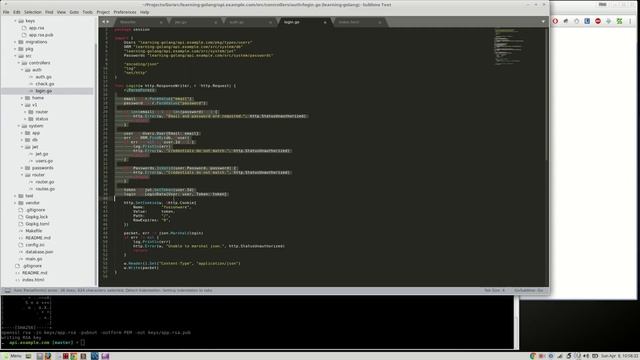Go to previous tab with left arrow

[104, 22]
